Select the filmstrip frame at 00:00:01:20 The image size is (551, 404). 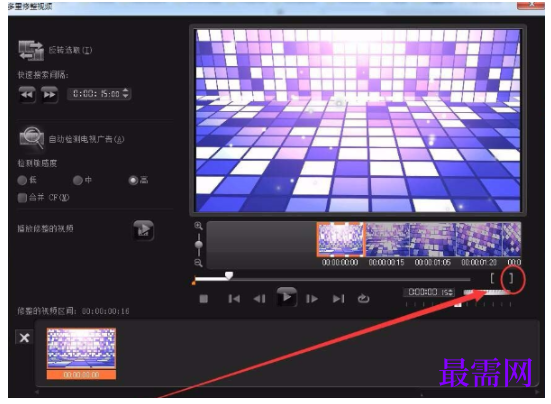click(479, 240)
